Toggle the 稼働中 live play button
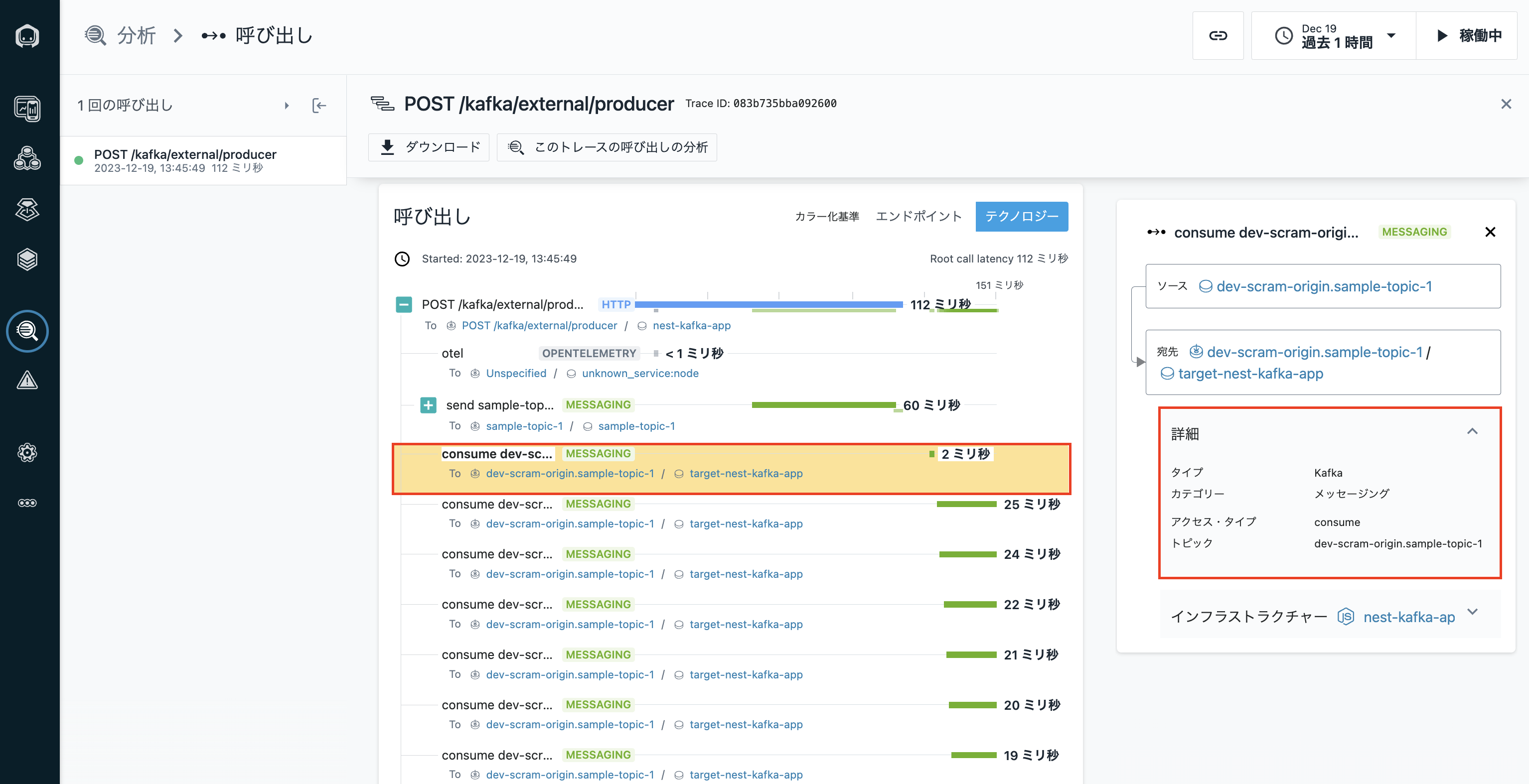1529x784 pixels. pyautogui.click(x=1467, y=35)
